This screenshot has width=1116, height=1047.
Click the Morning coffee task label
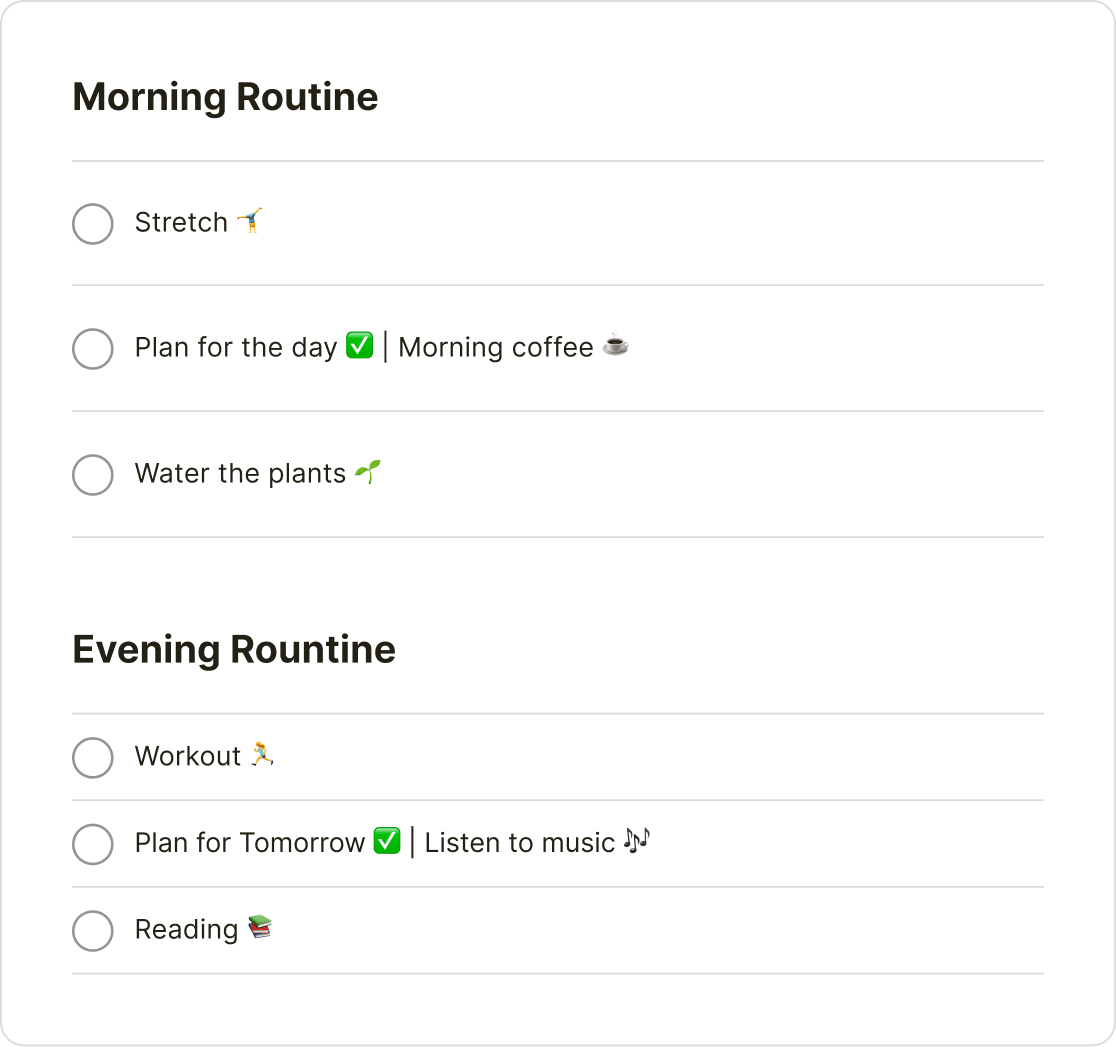click(496, 347)
